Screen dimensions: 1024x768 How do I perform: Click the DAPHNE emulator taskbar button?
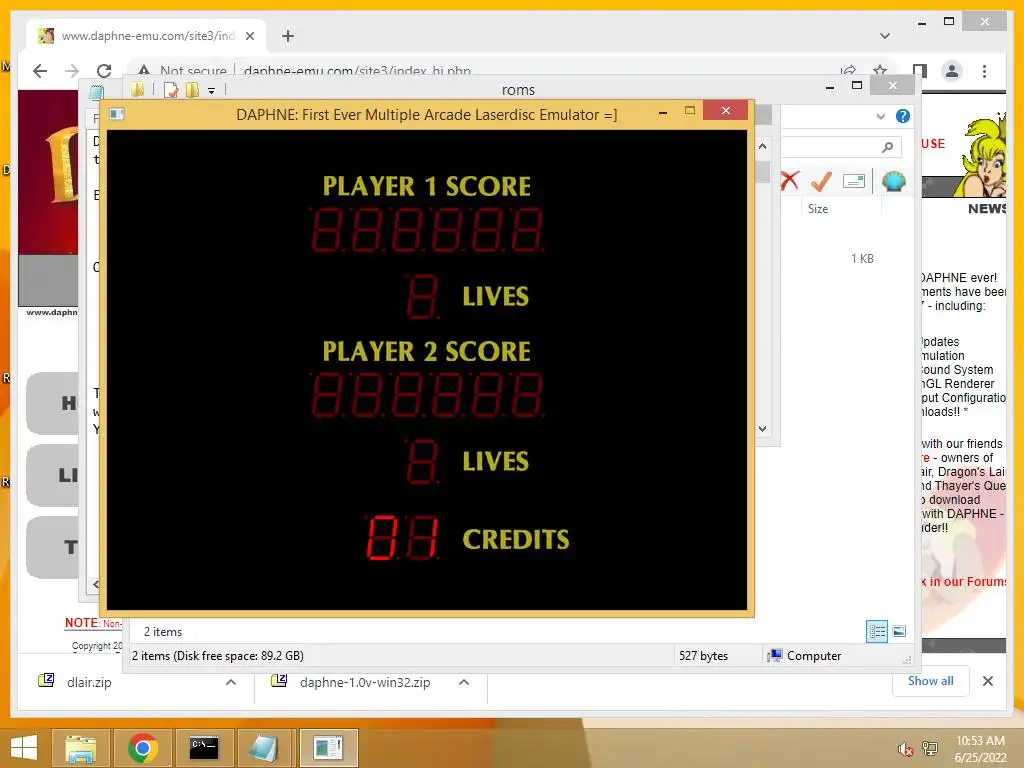point(328,748)
